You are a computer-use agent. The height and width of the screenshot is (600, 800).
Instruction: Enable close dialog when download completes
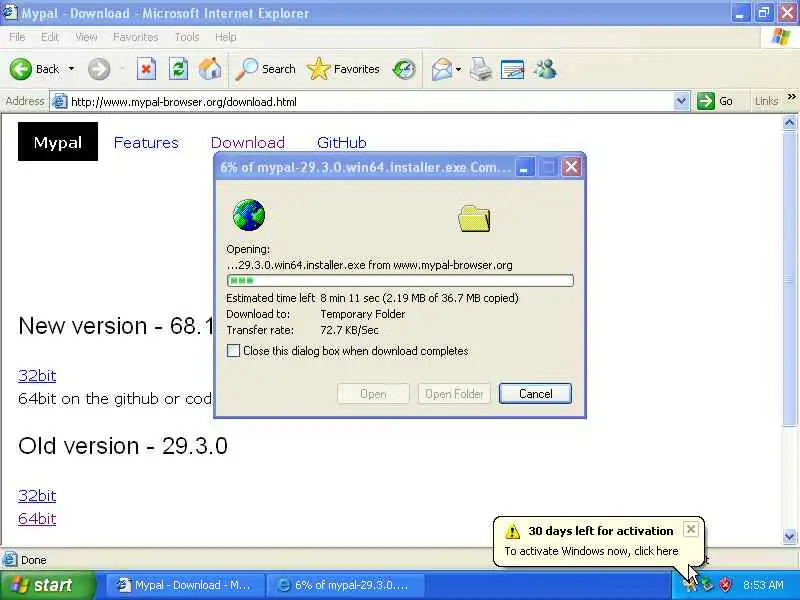tap(233, 351)
